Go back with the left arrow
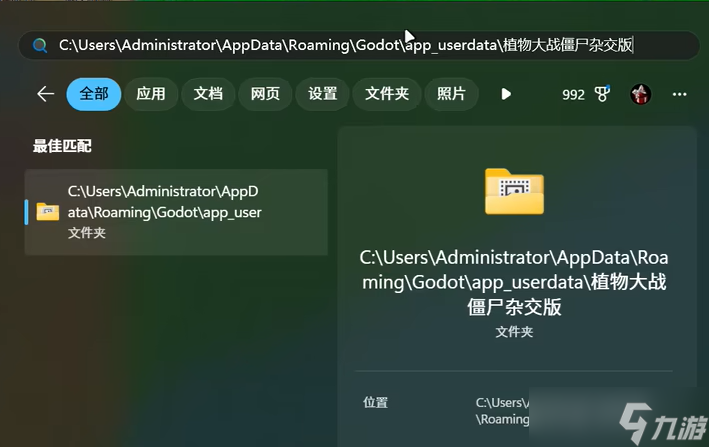This screenshot has width=709, height=447. [46, 94]
